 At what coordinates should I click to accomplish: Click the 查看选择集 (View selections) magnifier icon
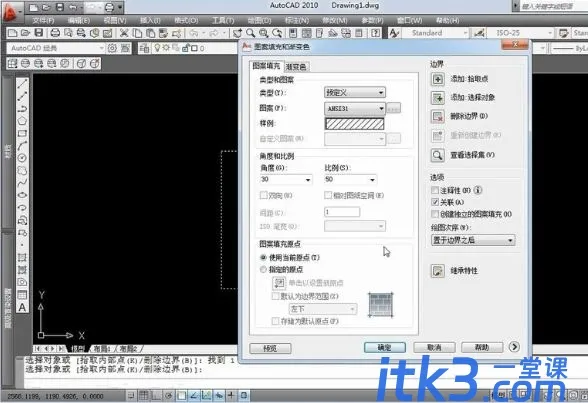(438, 155)
